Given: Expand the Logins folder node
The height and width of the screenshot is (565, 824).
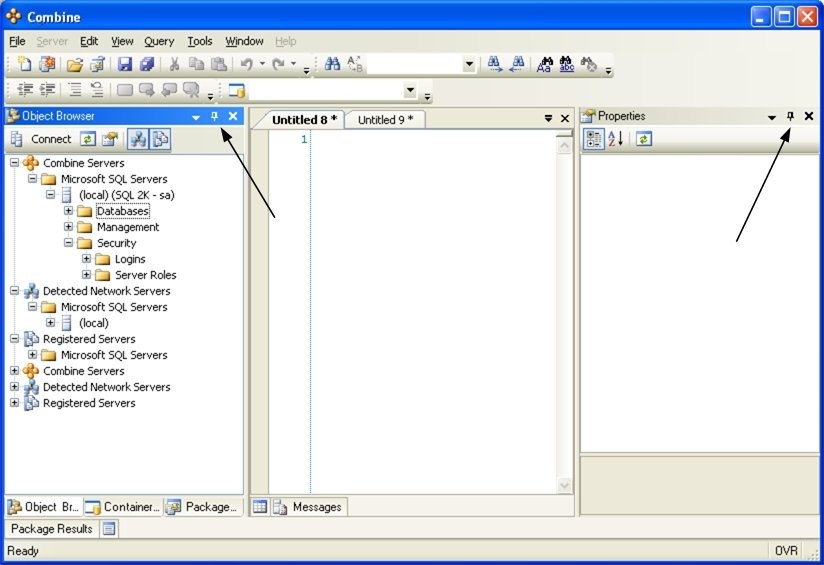Looking at the screenshot, I should (87, 259).
